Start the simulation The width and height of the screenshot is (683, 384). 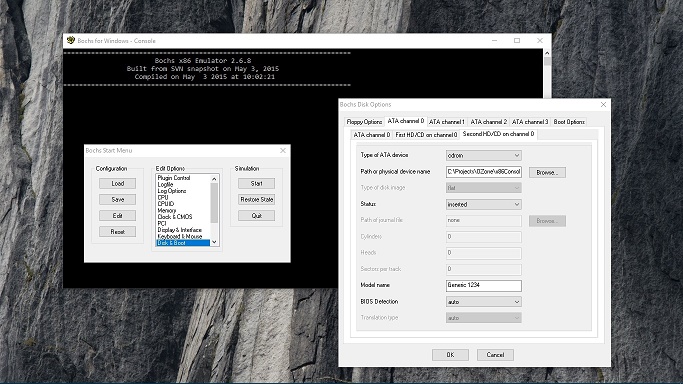256,183
